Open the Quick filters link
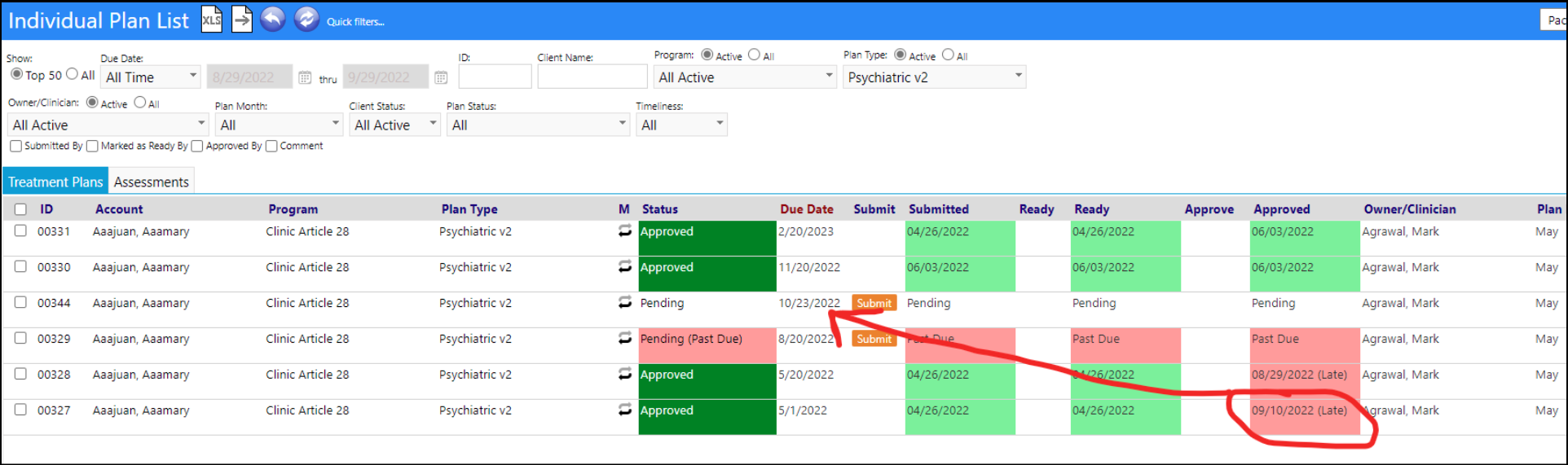Image resolution: width=1568 pixels, height=465 pixels. (355, 22)
